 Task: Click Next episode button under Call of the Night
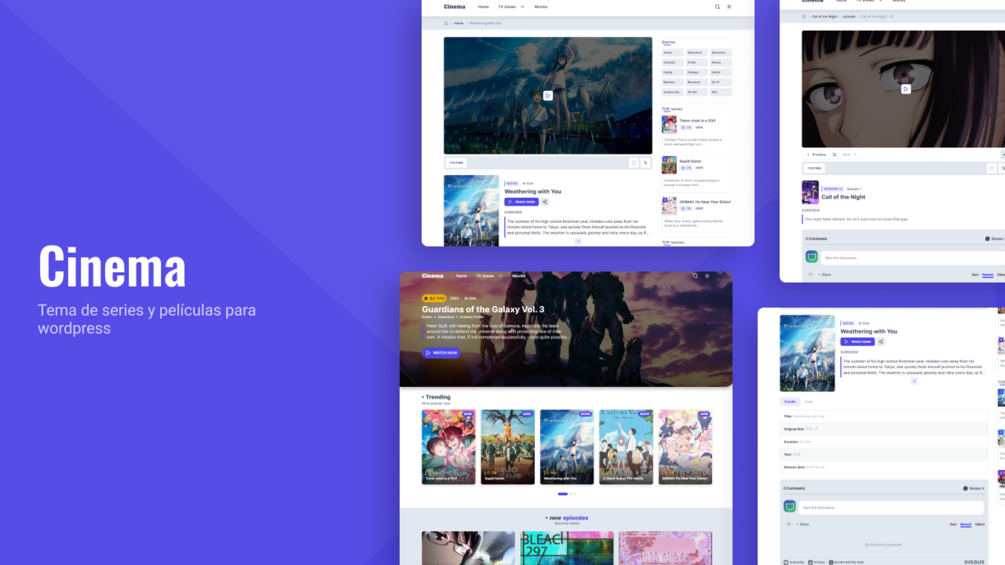coord(849,154)
